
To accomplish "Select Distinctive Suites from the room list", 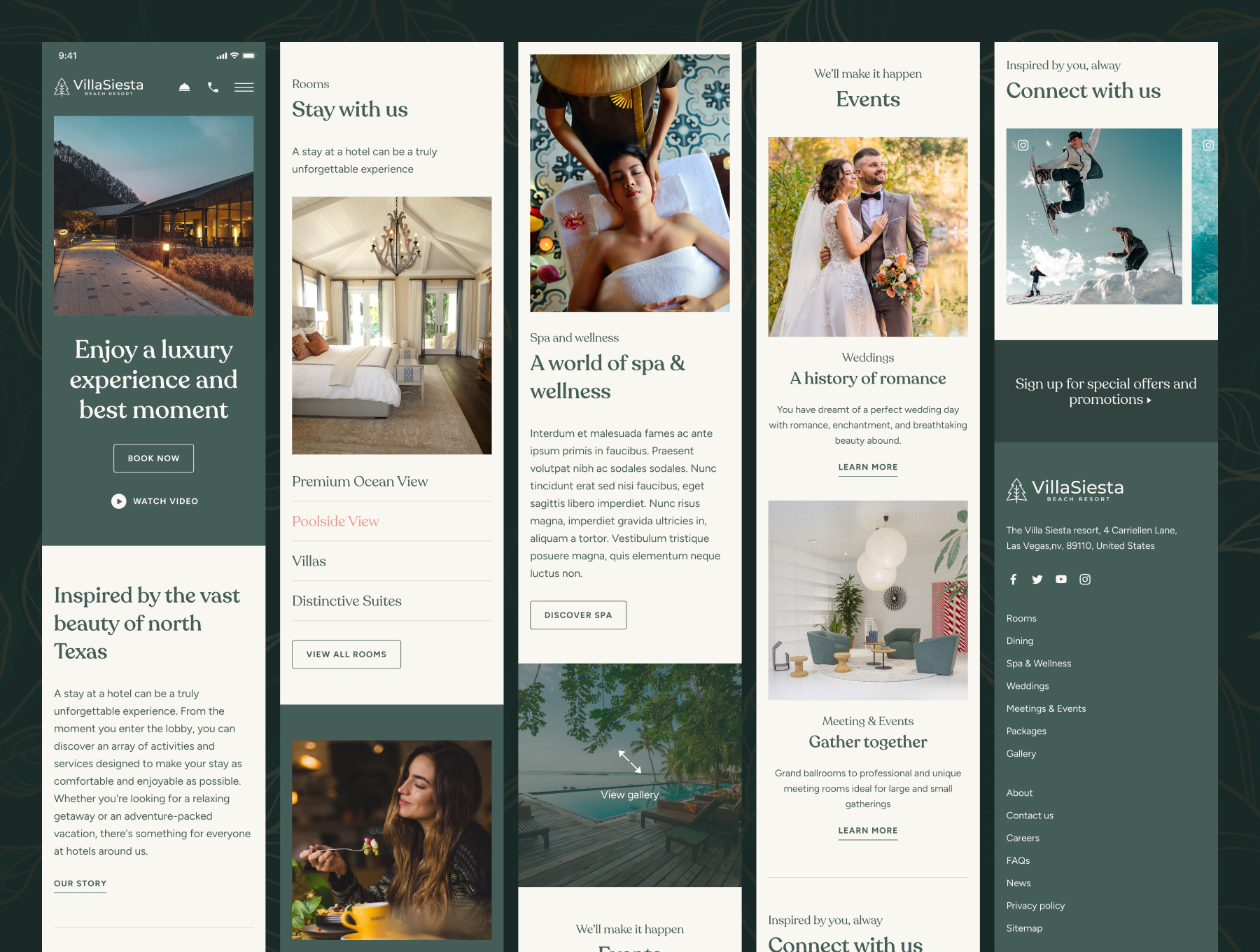I will 346,601.
